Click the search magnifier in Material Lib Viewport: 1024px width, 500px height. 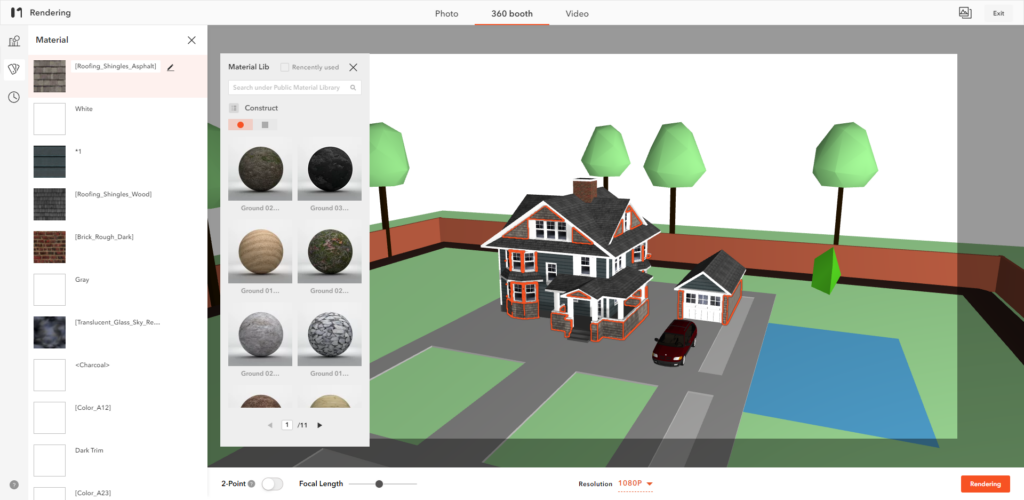click(353, 88)
